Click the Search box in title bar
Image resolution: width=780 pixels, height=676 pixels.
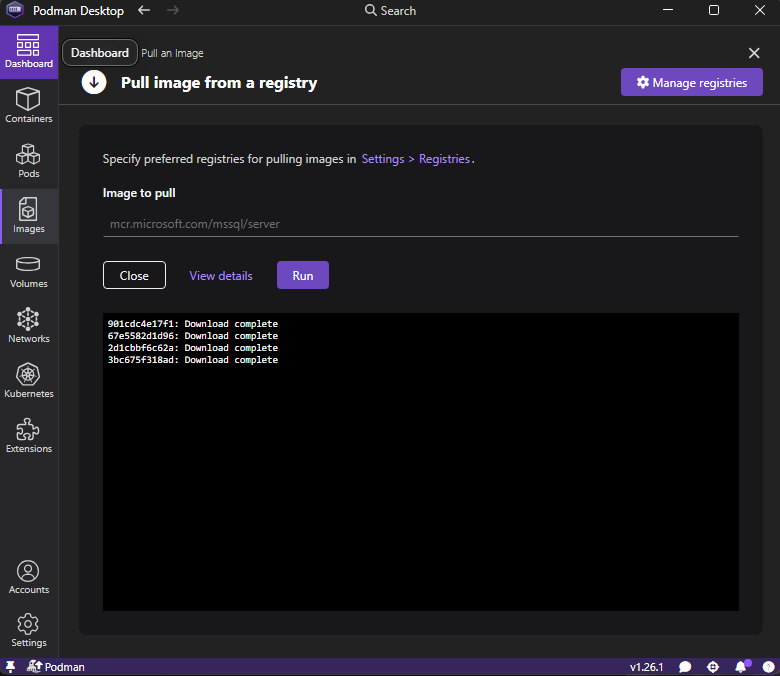390,10
